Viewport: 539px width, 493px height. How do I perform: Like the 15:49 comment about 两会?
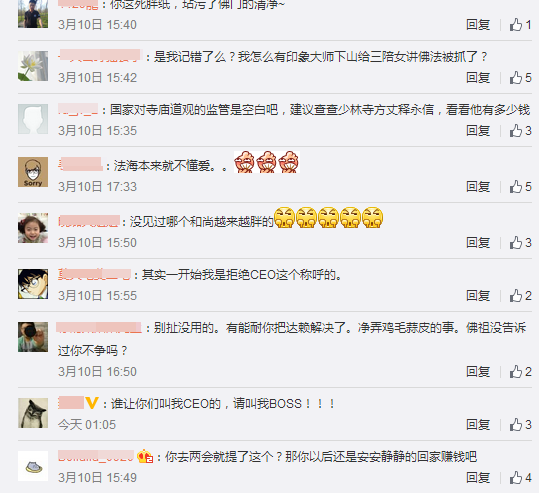pyautogui.click(x=520, y=478)
